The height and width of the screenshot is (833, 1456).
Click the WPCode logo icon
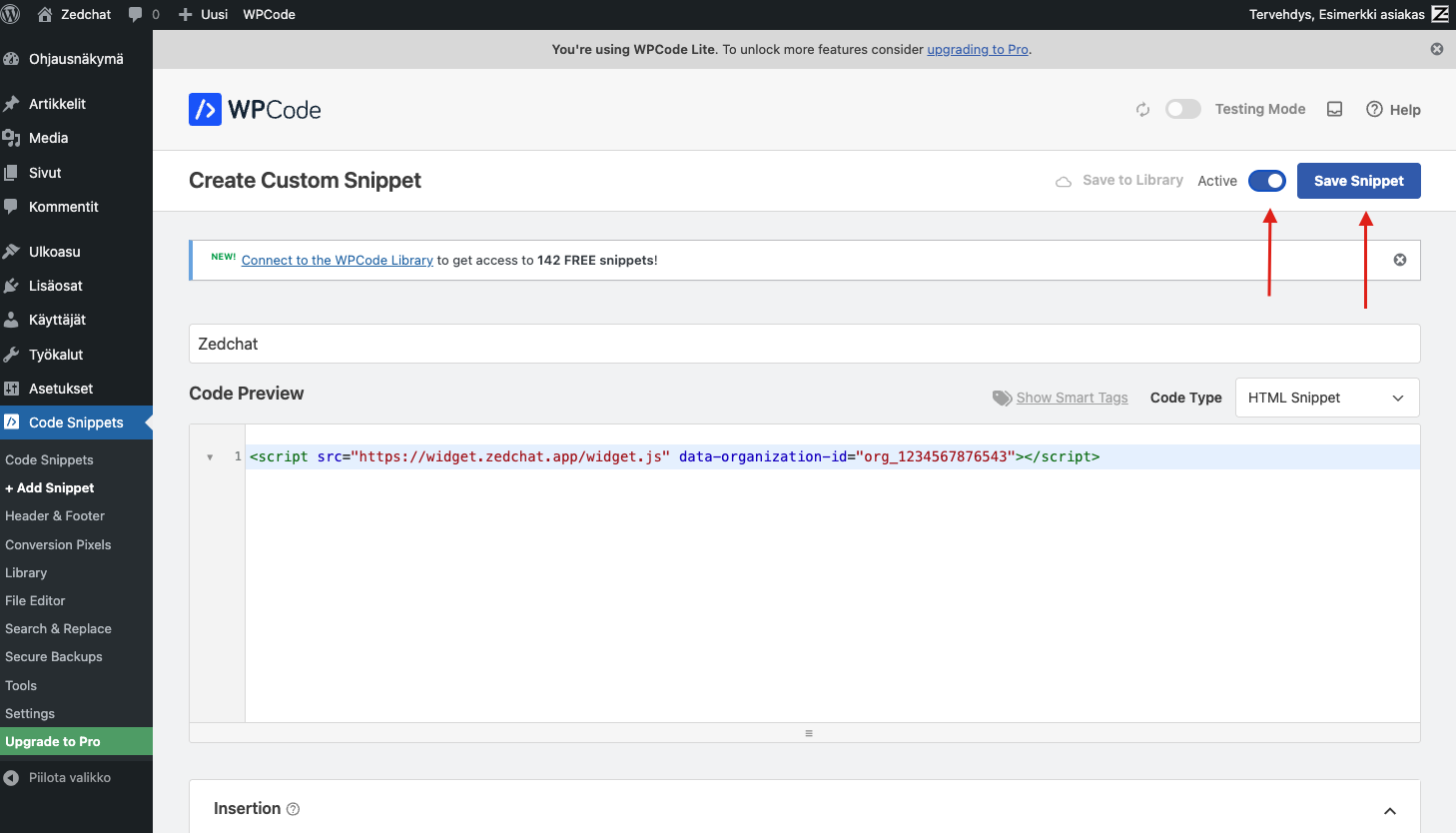pos(205,110)
